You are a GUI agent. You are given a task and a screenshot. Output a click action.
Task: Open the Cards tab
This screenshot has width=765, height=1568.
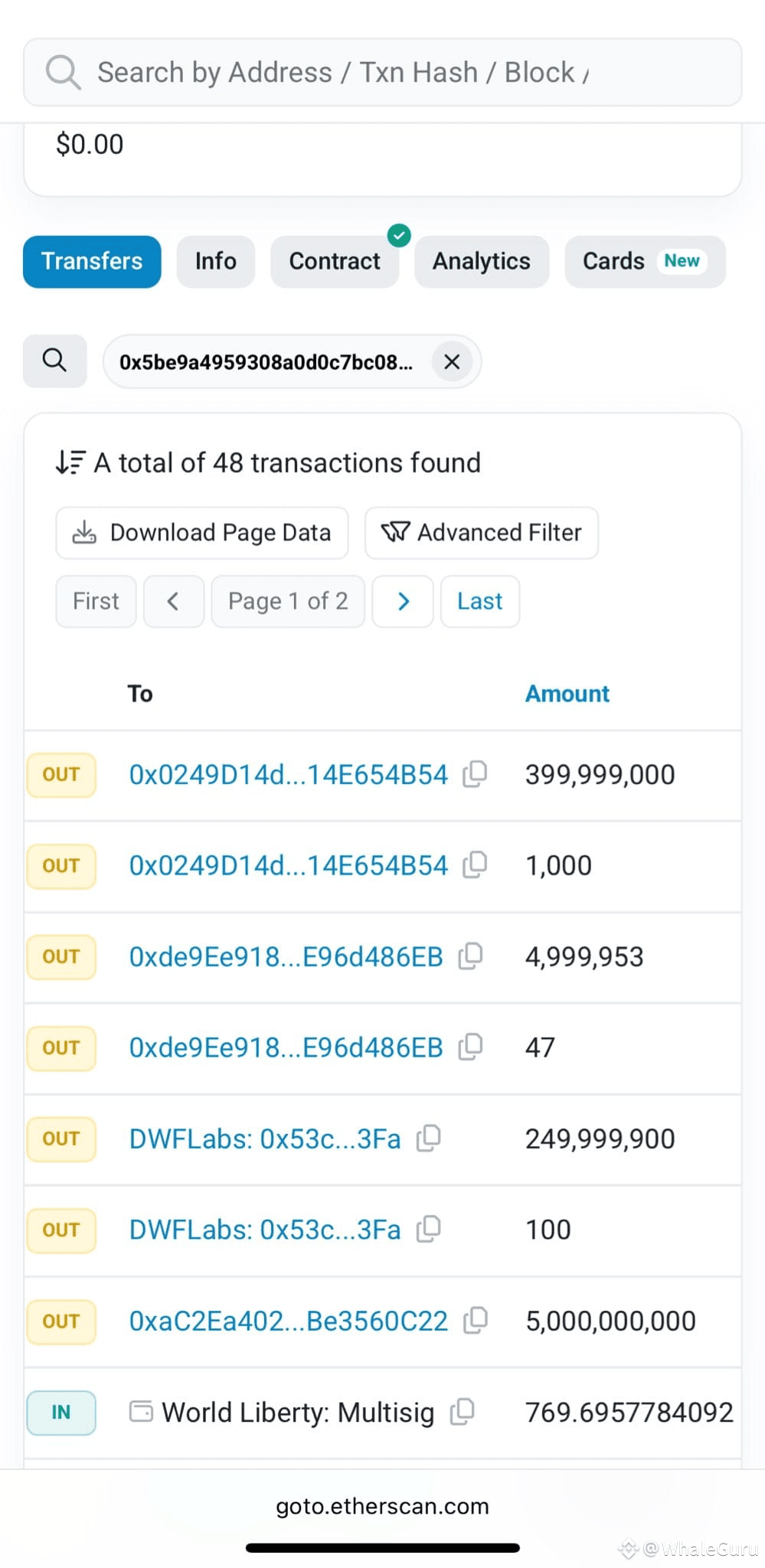coord(645,262)
